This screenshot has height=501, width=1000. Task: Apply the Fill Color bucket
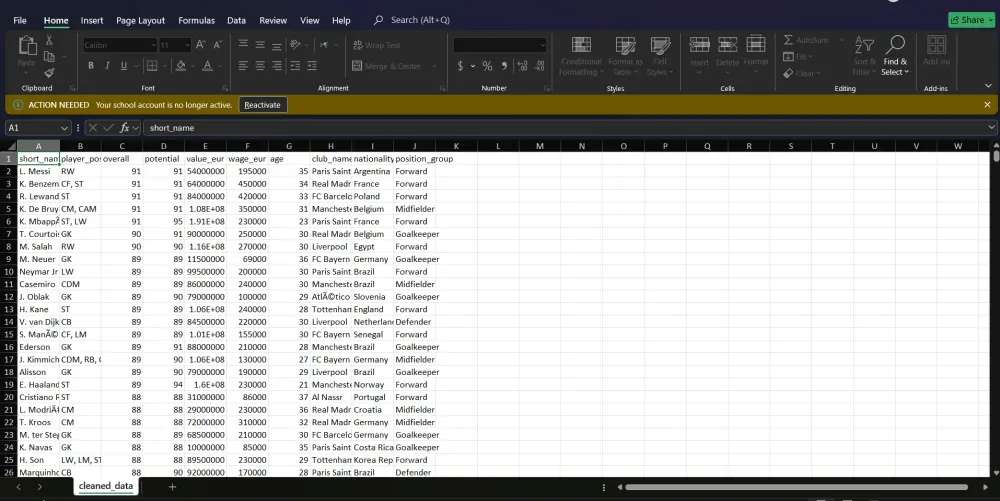(x=180, y=66)
